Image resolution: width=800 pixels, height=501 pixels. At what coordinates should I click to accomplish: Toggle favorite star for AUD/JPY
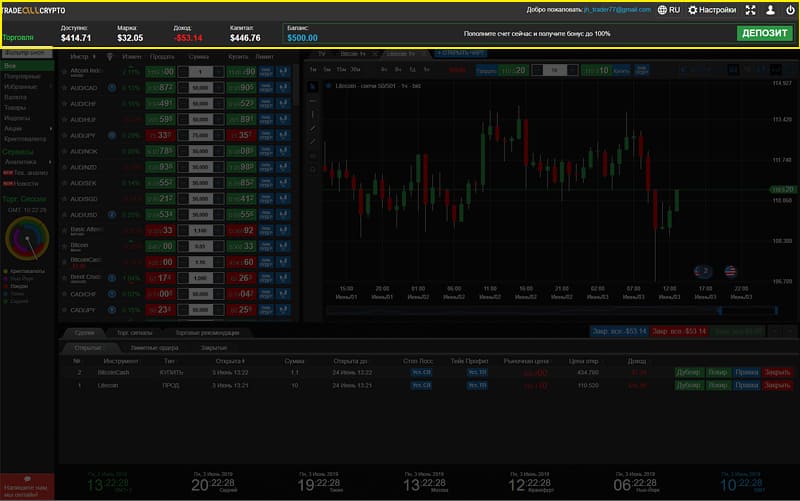click(x=64, y=135)
